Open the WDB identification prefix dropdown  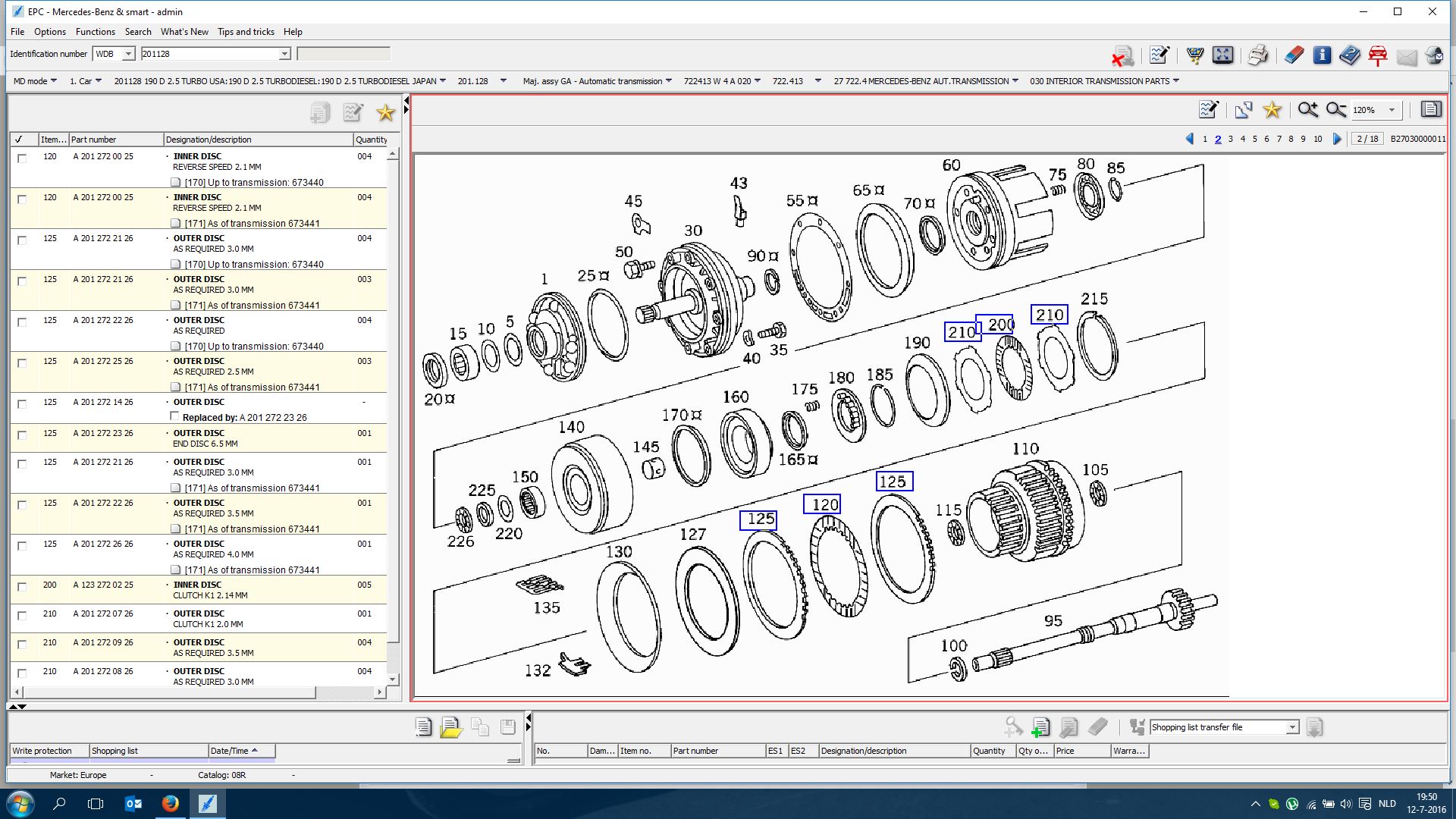128,54
